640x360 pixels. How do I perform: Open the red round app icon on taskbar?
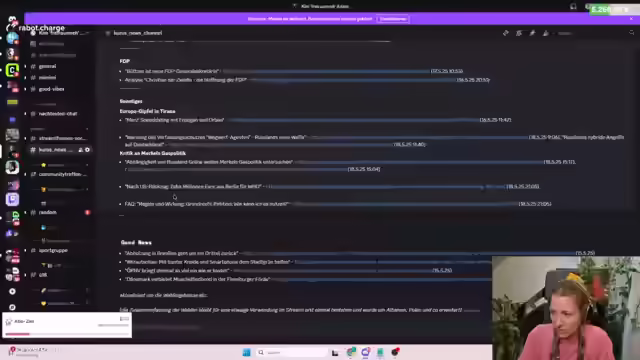point(395,352)
